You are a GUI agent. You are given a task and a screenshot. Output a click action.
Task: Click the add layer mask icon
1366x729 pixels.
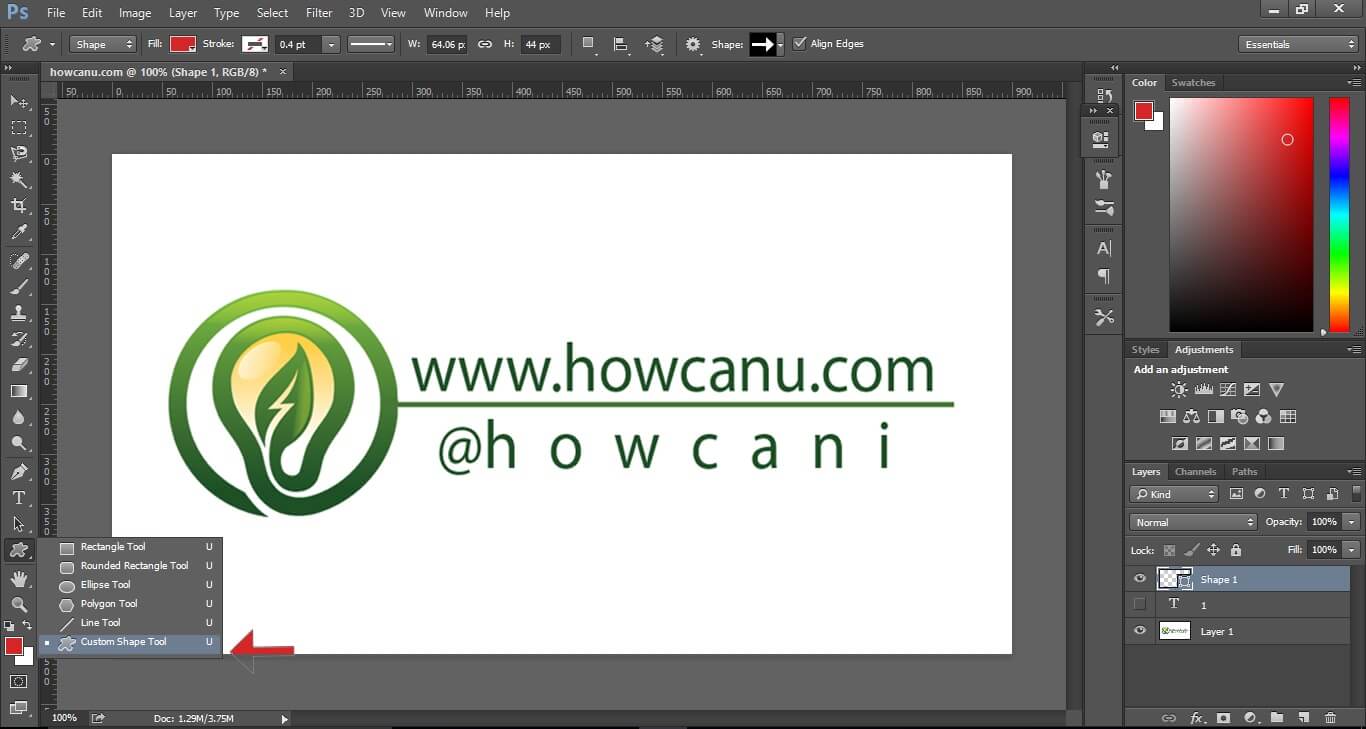tap(1223, 718)
